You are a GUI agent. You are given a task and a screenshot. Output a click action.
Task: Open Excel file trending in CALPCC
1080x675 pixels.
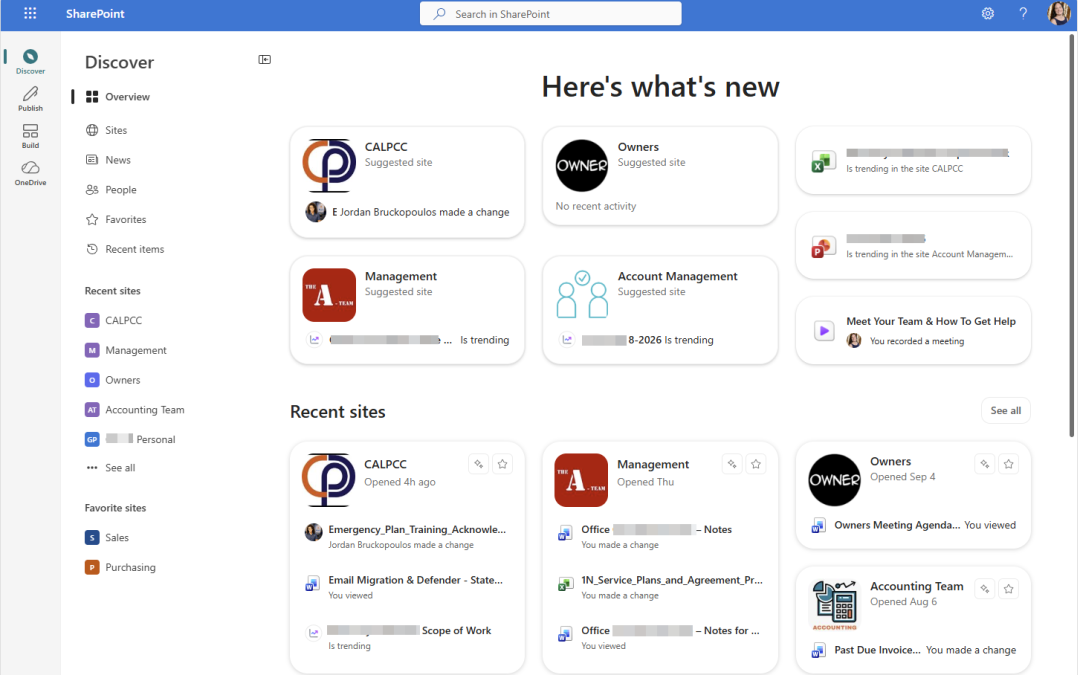tap(913, 160)
